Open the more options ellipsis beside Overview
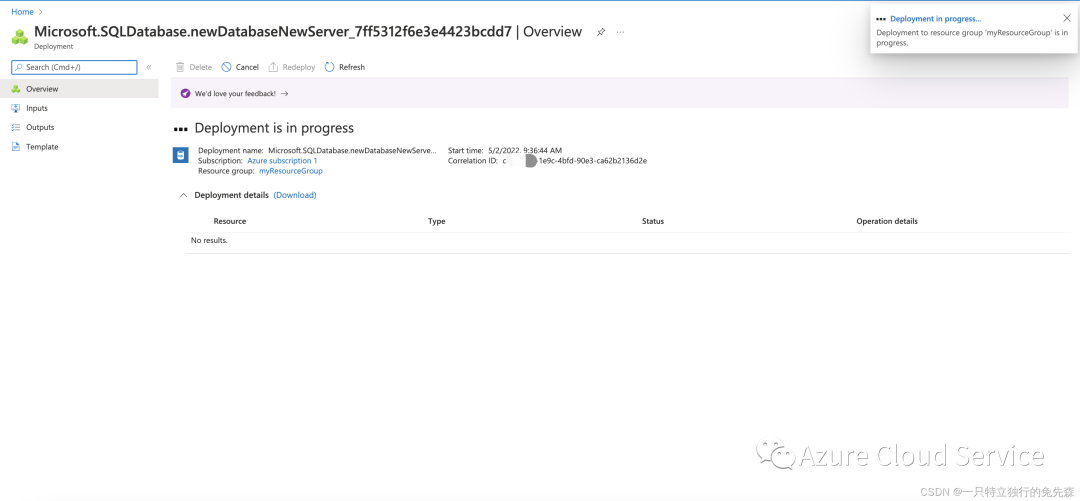The height and width of the screenshot is (501, 1080). point(621,32)
